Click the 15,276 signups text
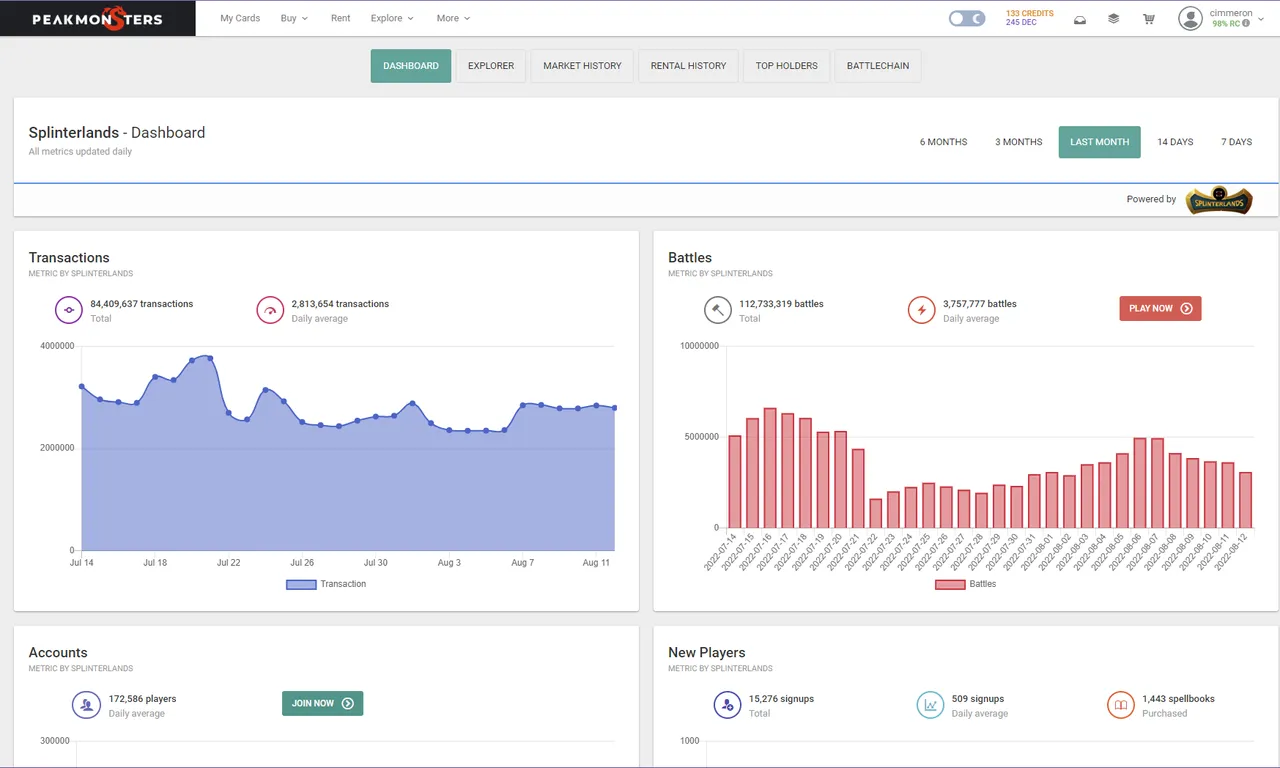This screenshot has width=1280, height=768. pyautogui.click(x=781, y=699)
